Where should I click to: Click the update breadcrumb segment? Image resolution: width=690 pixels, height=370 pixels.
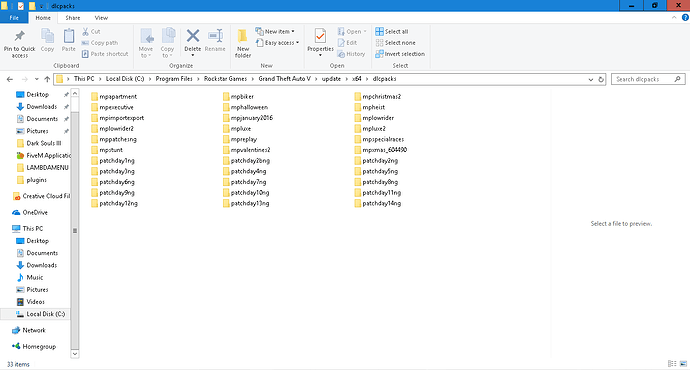click(331, 79)
